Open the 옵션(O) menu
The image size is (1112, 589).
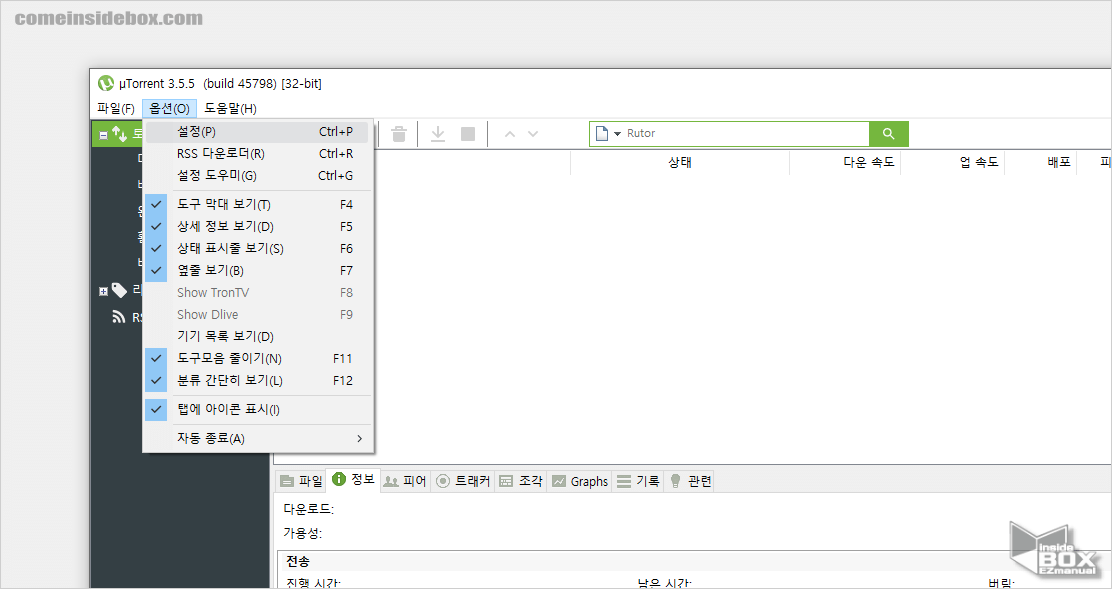click(x=169, y=108)
